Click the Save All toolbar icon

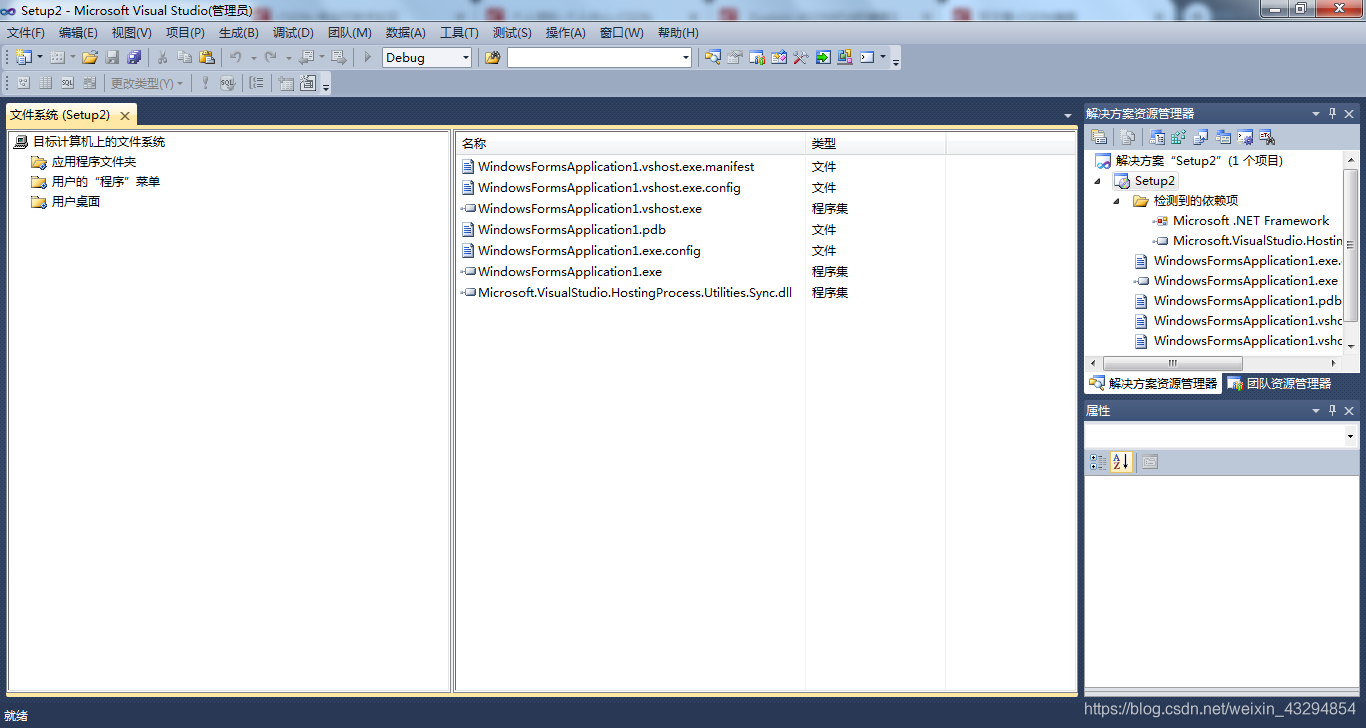(134, 57)
